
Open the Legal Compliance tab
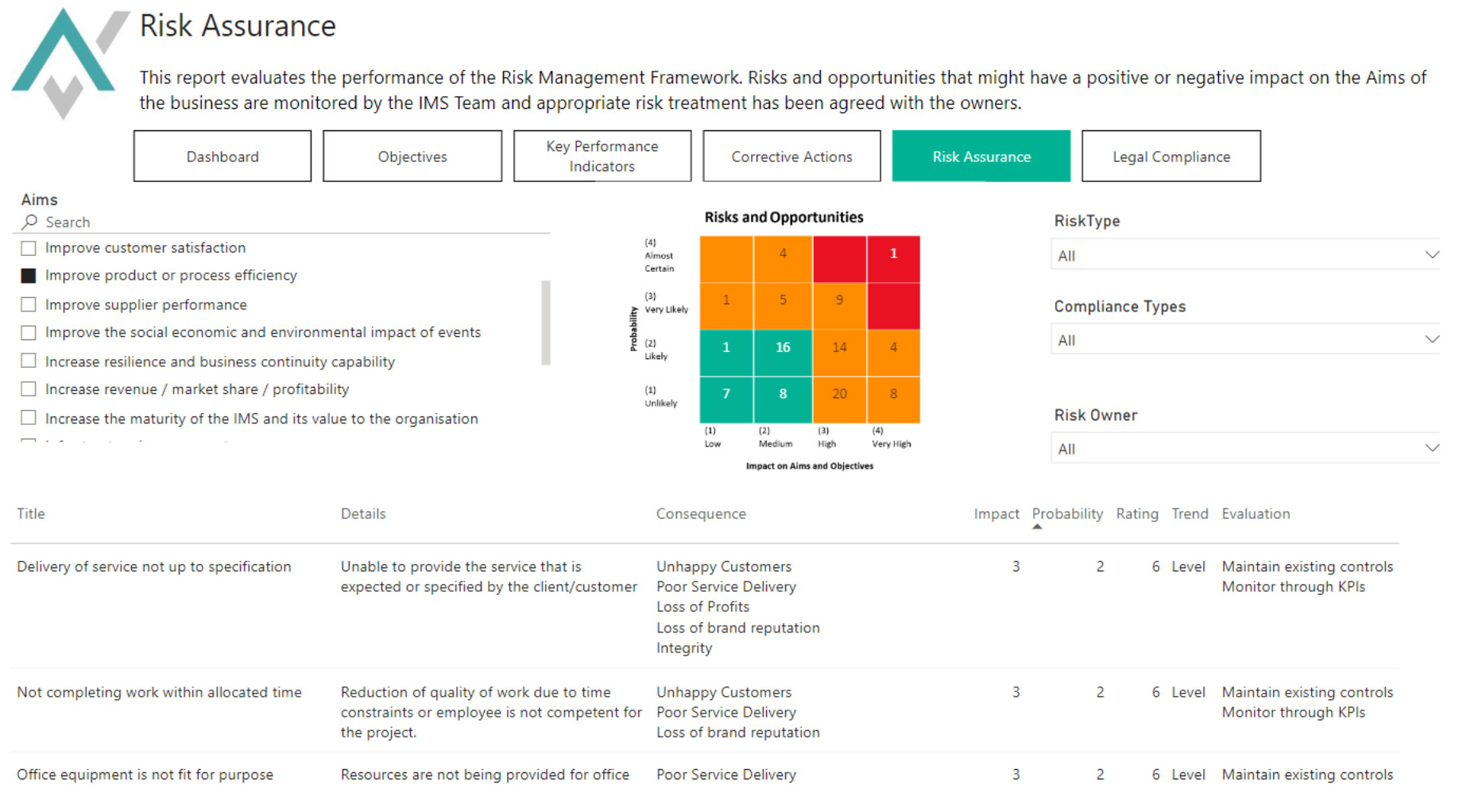click(x=1171, y=157)
